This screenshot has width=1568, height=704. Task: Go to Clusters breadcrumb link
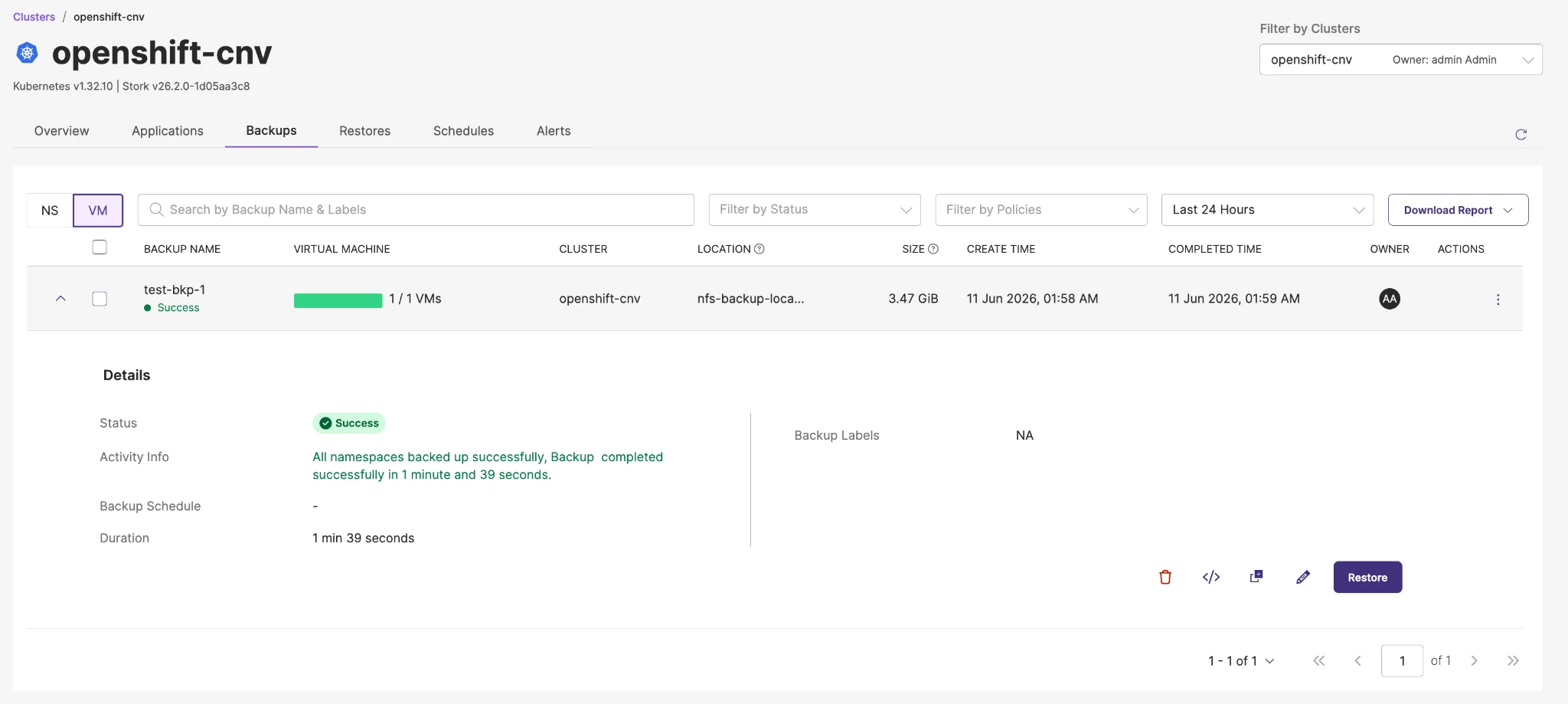(34, 17)
